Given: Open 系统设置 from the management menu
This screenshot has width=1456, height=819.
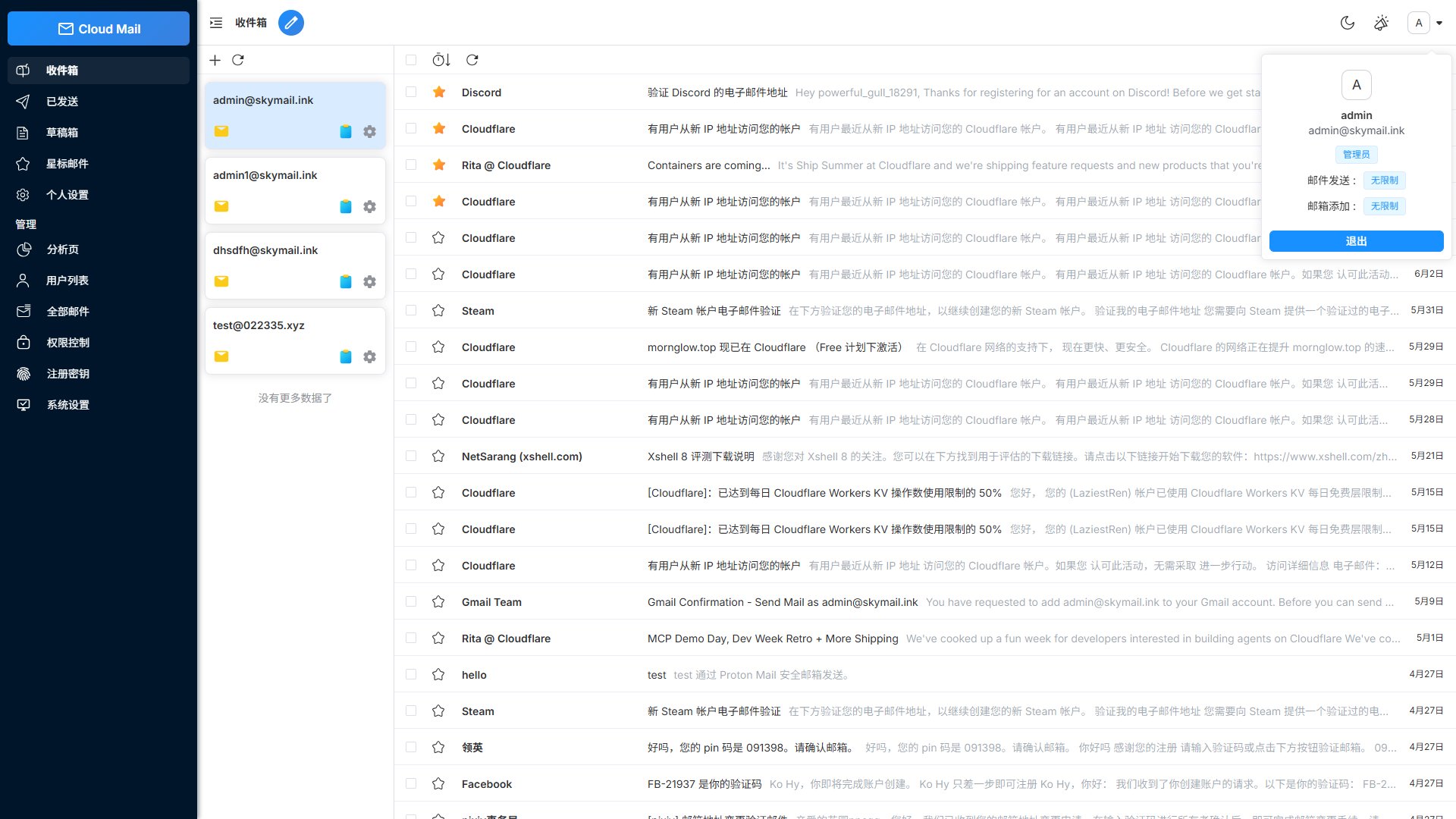Looking at the screenshot, I should tap(68, 405).
